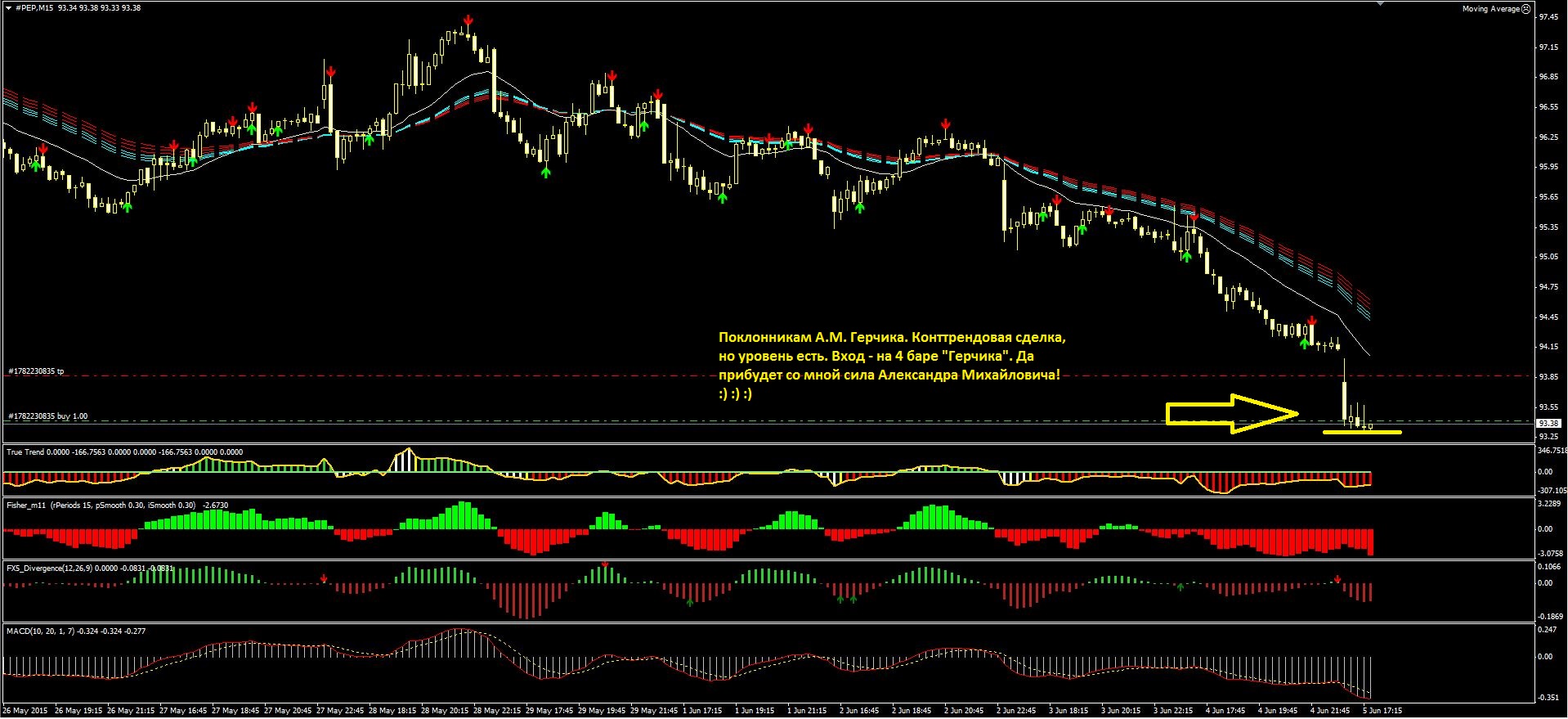Click the 96.85 price scale value
This screenshot has height=719, width=1568.
pos(1548,77)
